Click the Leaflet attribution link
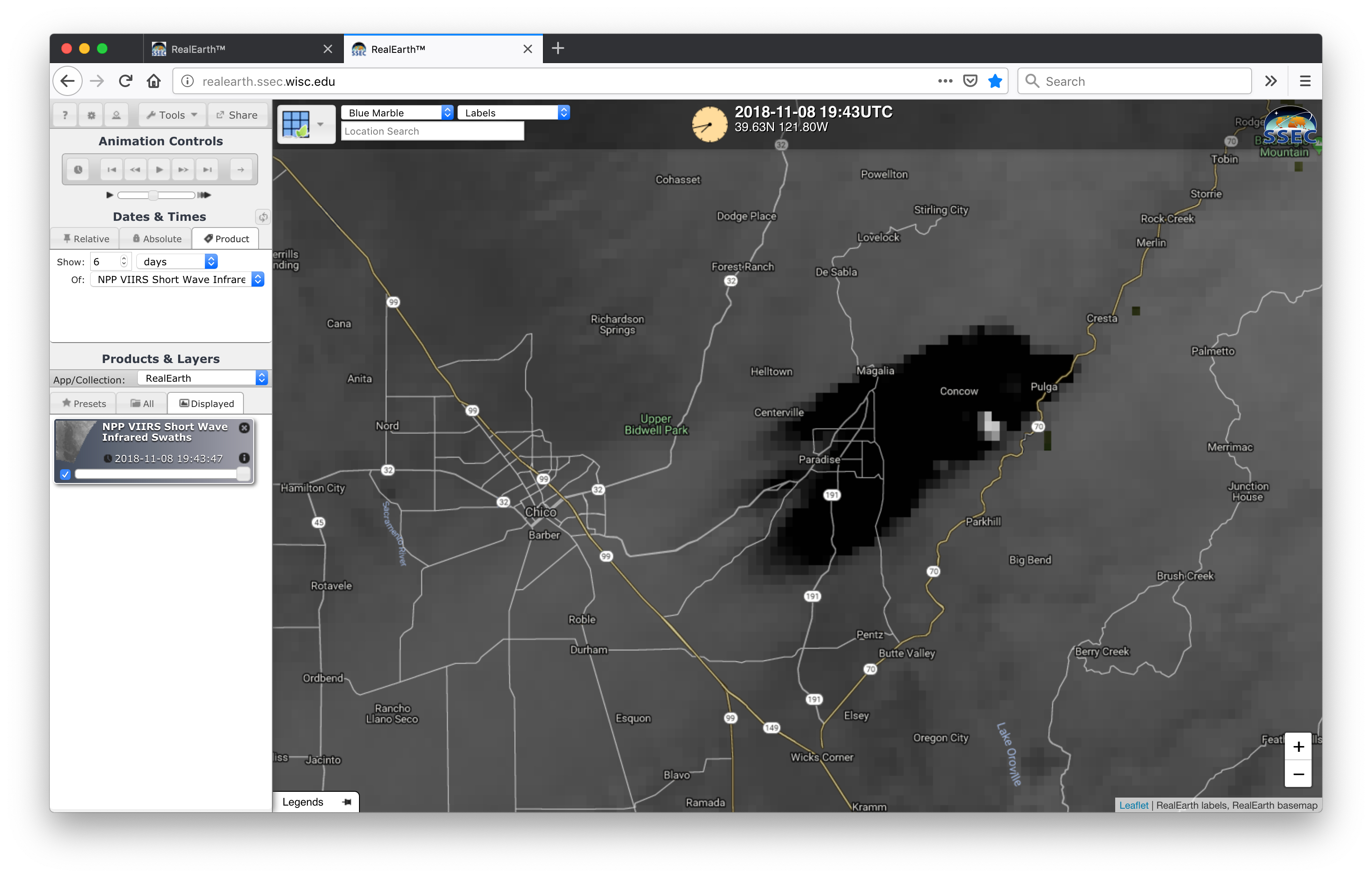This screenshot has width=1372, height=878. pos(1133,805)
